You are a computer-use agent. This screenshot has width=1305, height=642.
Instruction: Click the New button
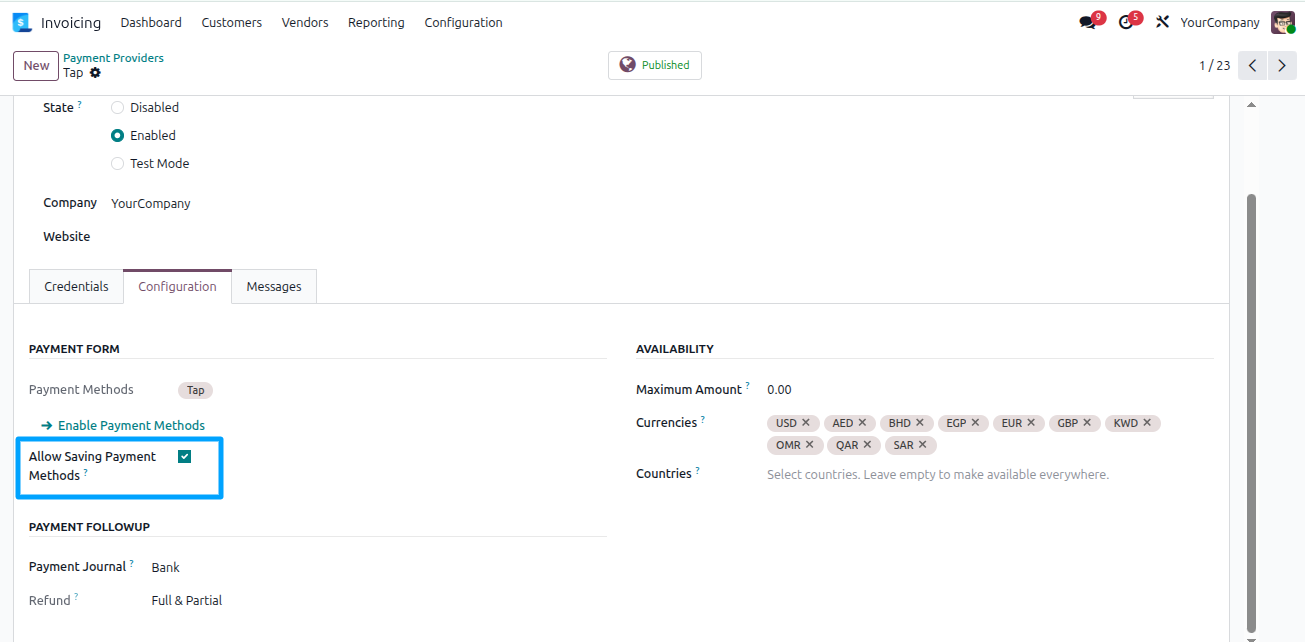point(35,65)
